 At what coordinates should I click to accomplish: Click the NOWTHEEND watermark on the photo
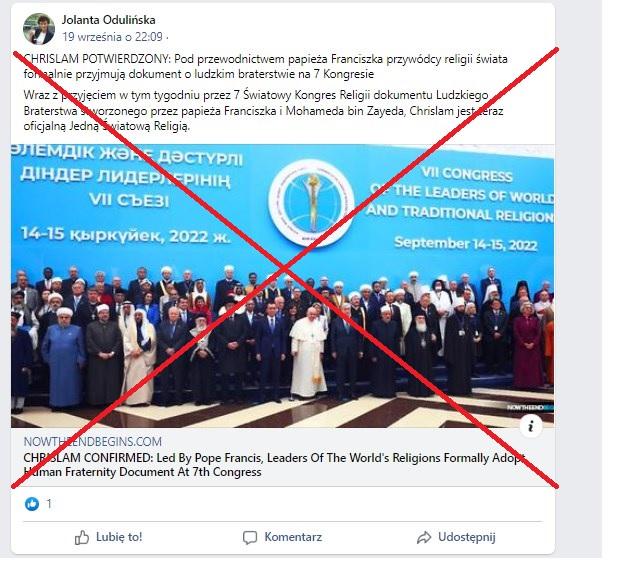(530, 407)
